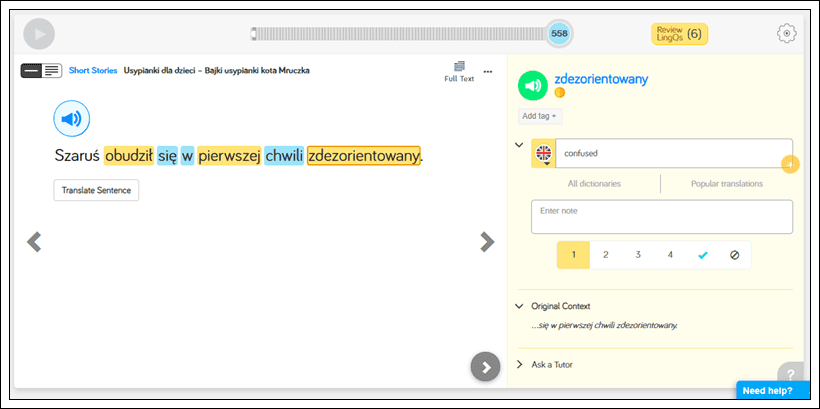Open the Full Text view icon

coord(459,70)
